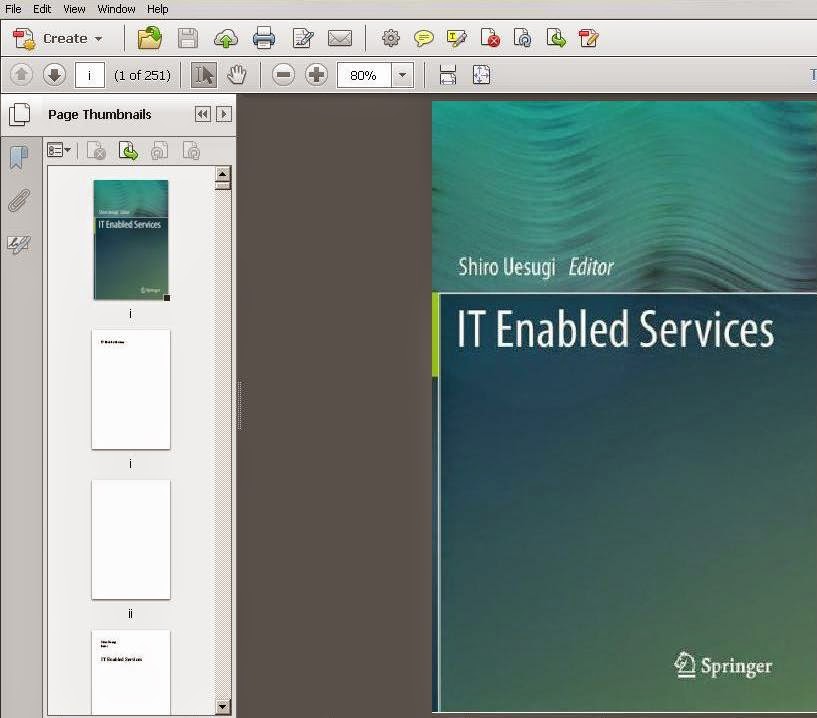
Task: Click the Fit one full page icon
Action: [481, 75]
